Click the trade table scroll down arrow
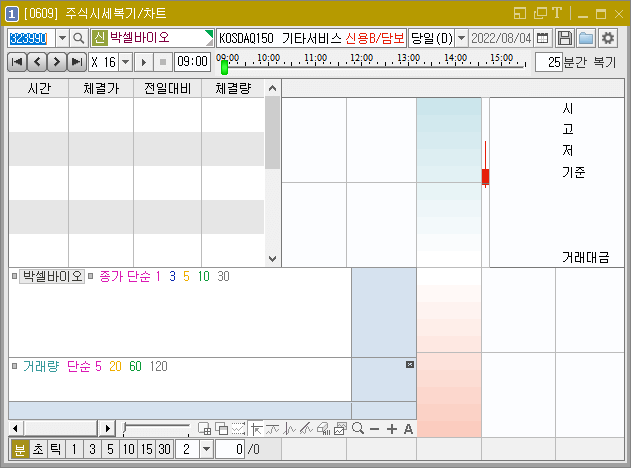Image resolution: width=631 pixels, height=468 pixels. 272,258
